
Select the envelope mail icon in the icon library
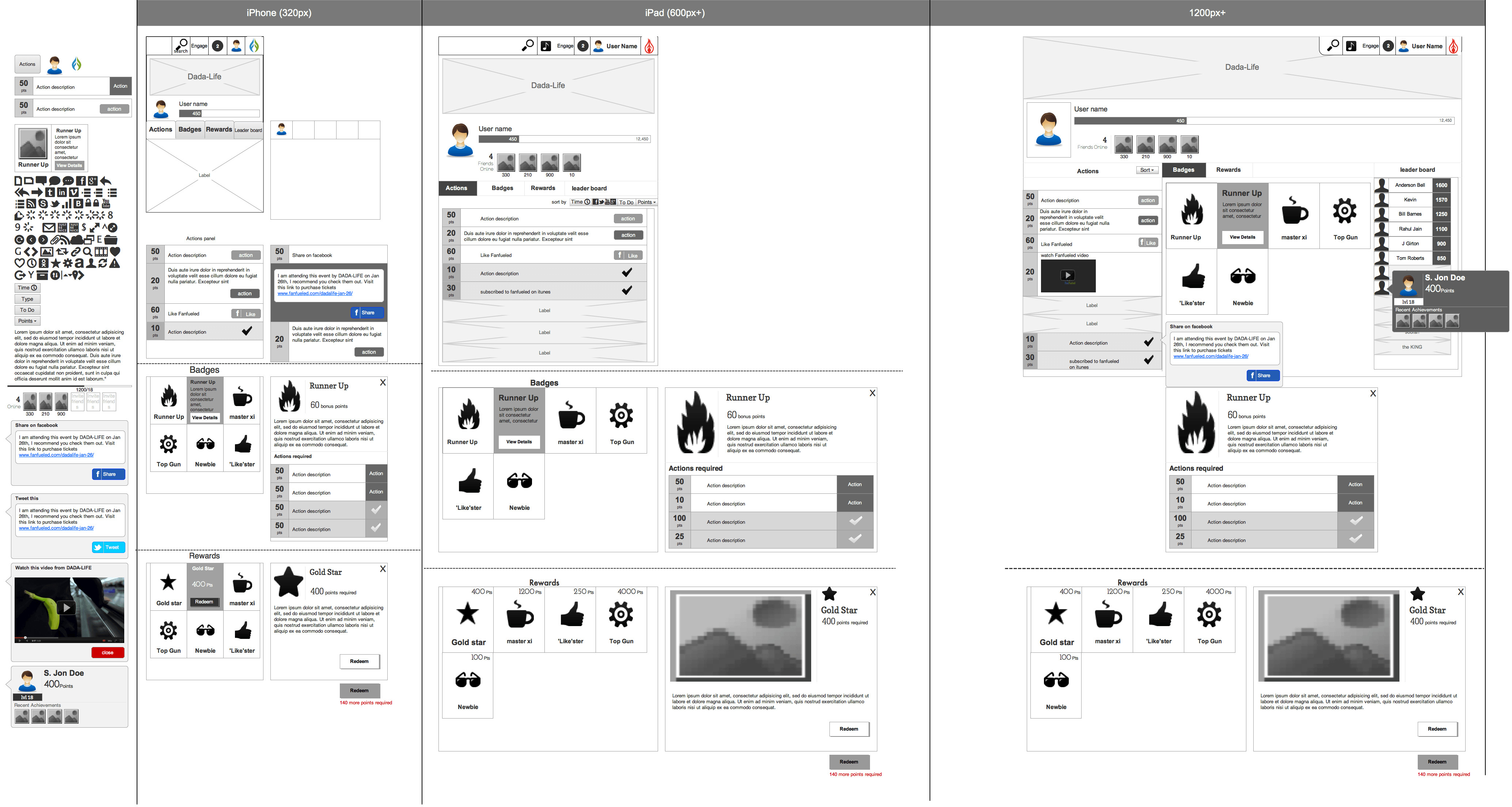tap(49, 228)
